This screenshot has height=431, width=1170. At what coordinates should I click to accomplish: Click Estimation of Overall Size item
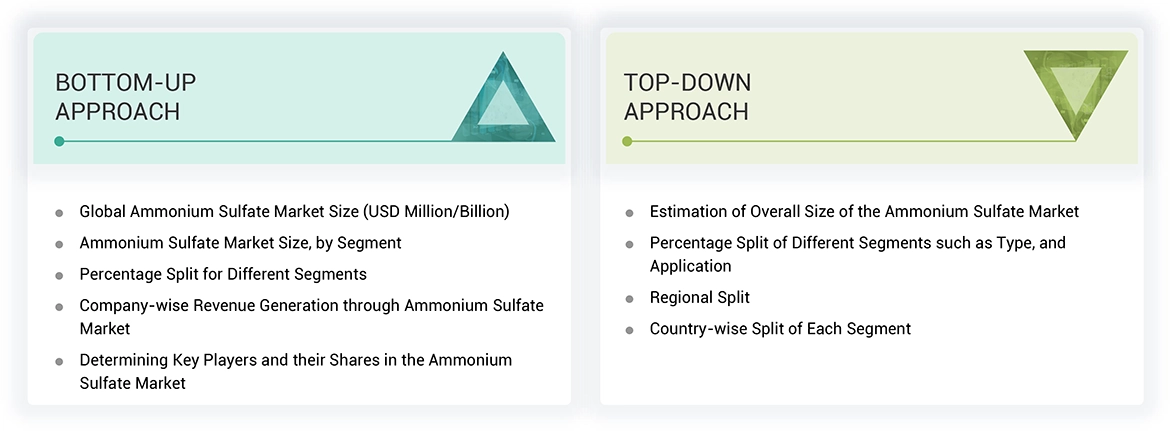[864, 212]
